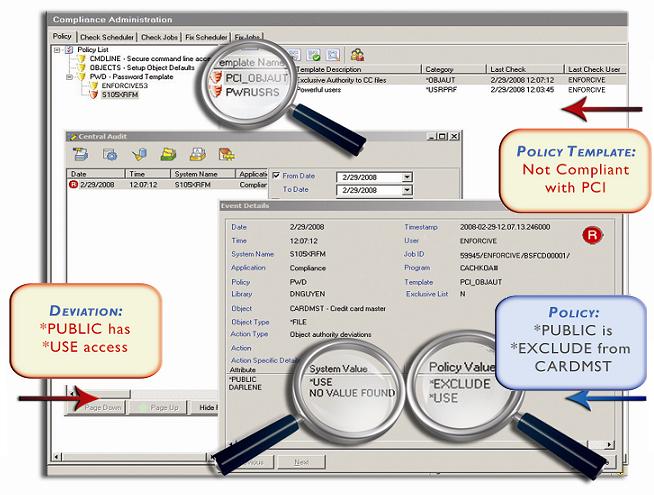Open the To Date dropdown
The width and height of the screenshot is (654, 495).
click(407, 190)
